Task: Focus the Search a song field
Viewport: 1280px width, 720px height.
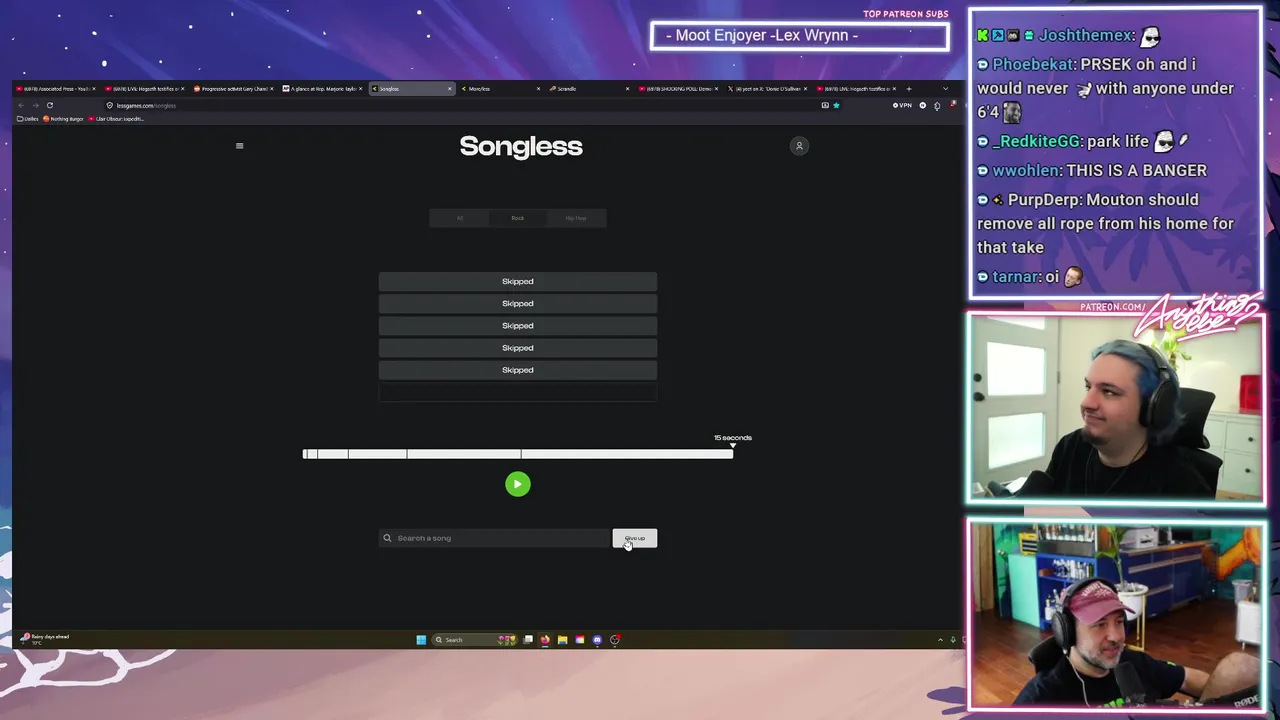Action: pyautogui.click(x=494, y=538)
